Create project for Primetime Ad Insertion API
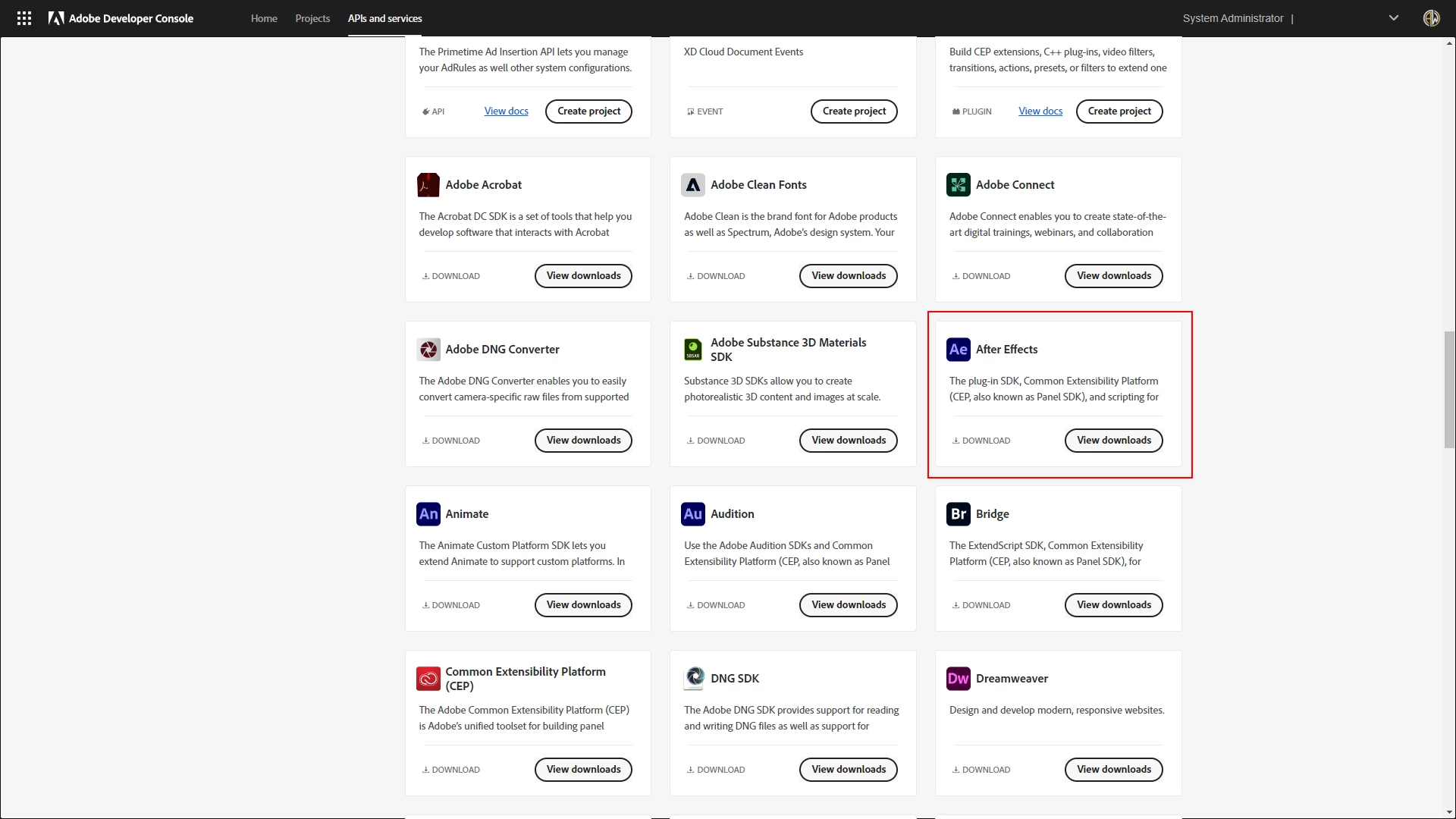Viewport: 1456px width, 819px height. (x=588, y=111)
